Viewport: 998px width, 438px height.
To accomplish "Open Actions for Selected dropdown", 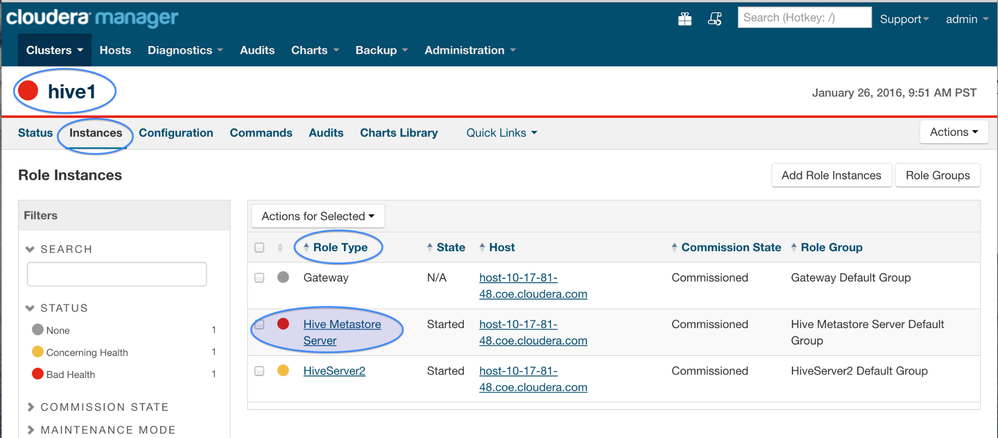I will click(x=318, y=216).
